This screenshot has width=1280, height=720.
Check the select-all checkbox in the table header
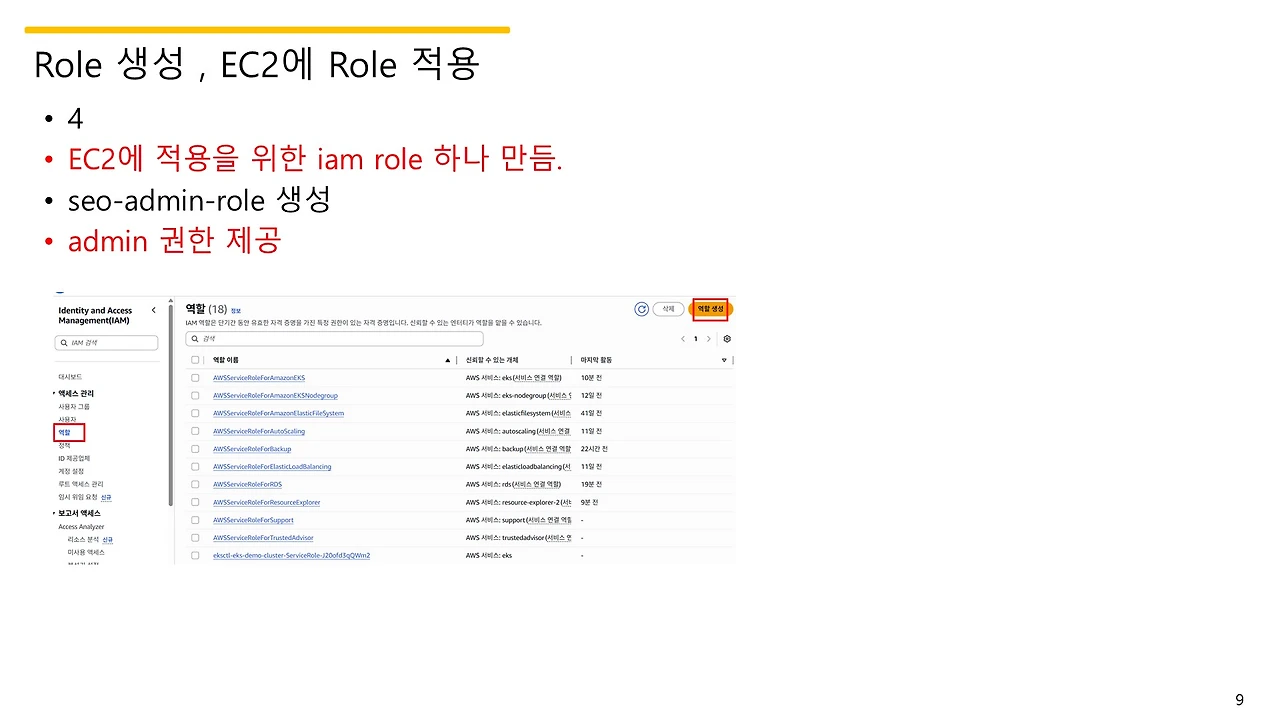(195, 359)
